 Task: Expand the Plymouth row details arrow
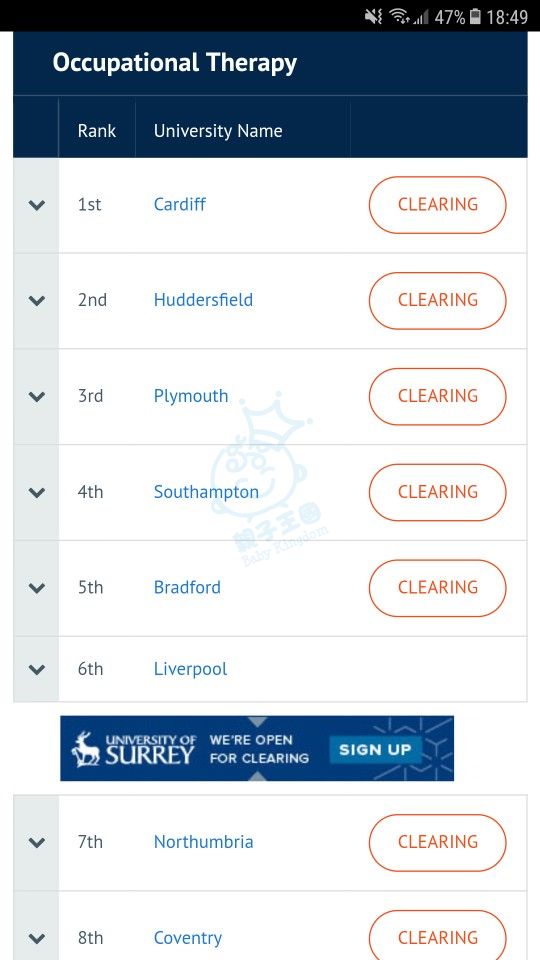pos(37,397)
